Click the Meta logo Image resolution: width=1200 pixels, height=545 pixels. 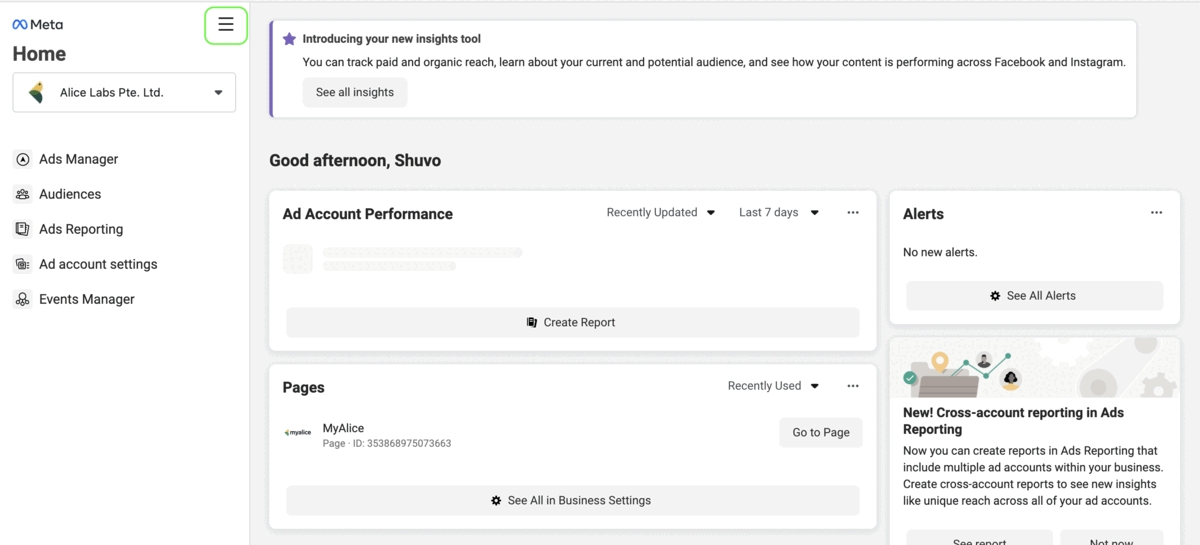click(37, 25)
